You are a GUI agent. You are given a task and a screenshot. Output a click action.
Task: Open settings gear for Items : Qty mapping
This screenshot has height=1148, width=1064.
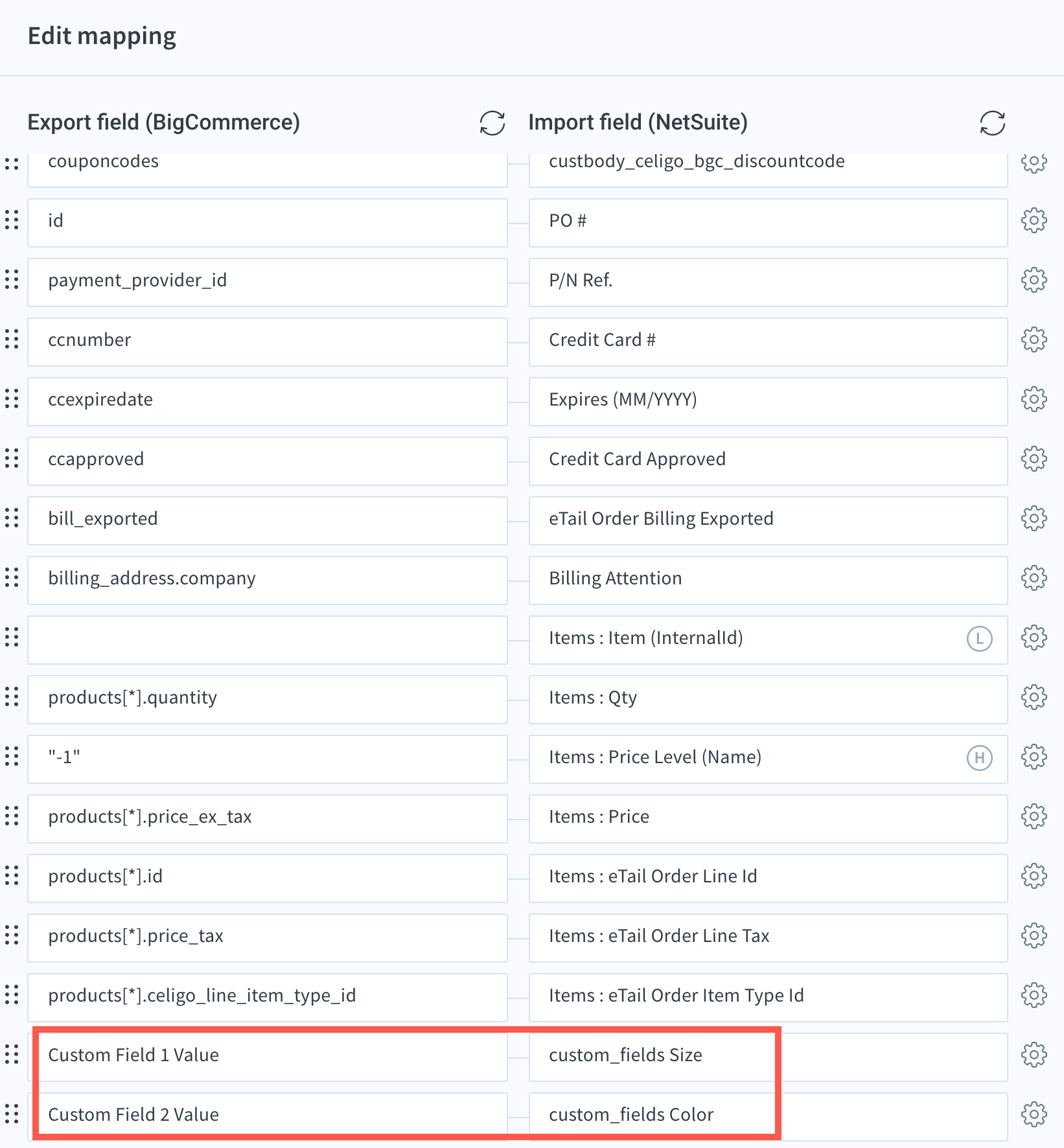click(1034, 698)
